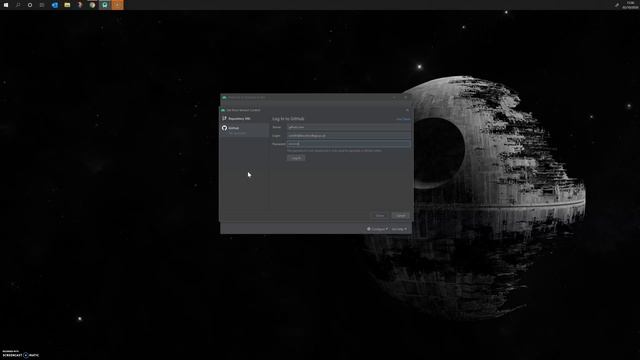Screen dimensions: 640x360
Task: Click the taskbar search magnifier icon
Action: click(18, 5)
